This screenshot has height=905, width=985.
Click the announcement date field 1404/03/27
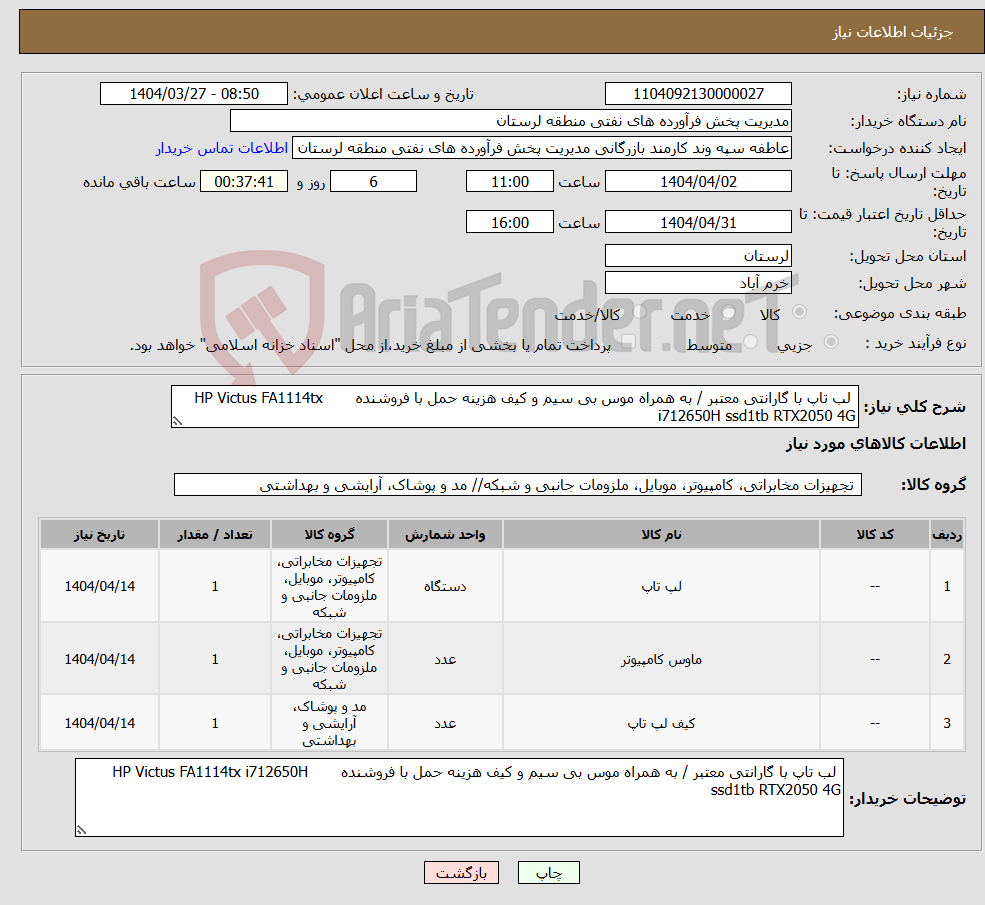click(x=194, y=93)
